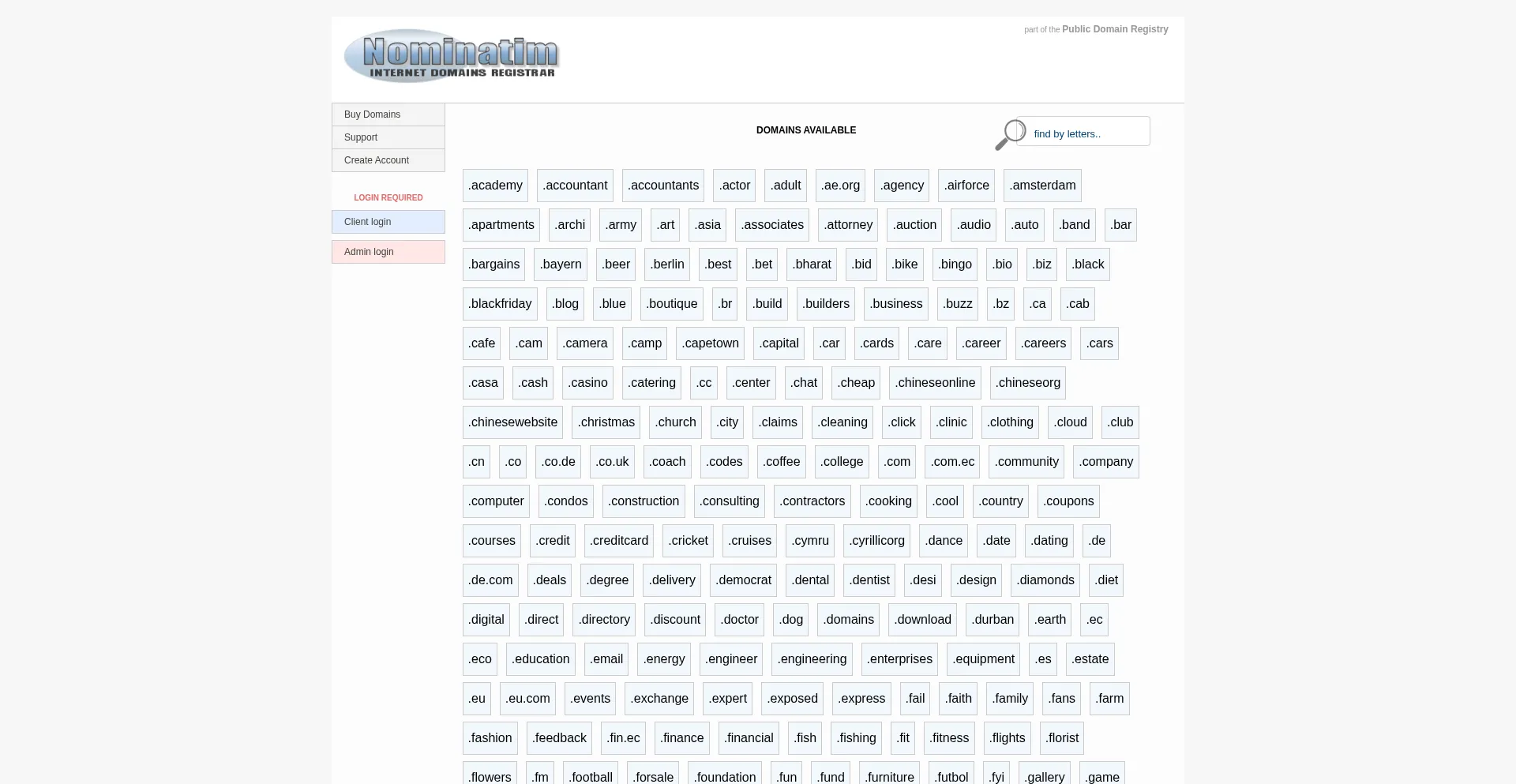Click the .family domain
This screenshot has width=1516, height=784.
tap(1010, 699)
